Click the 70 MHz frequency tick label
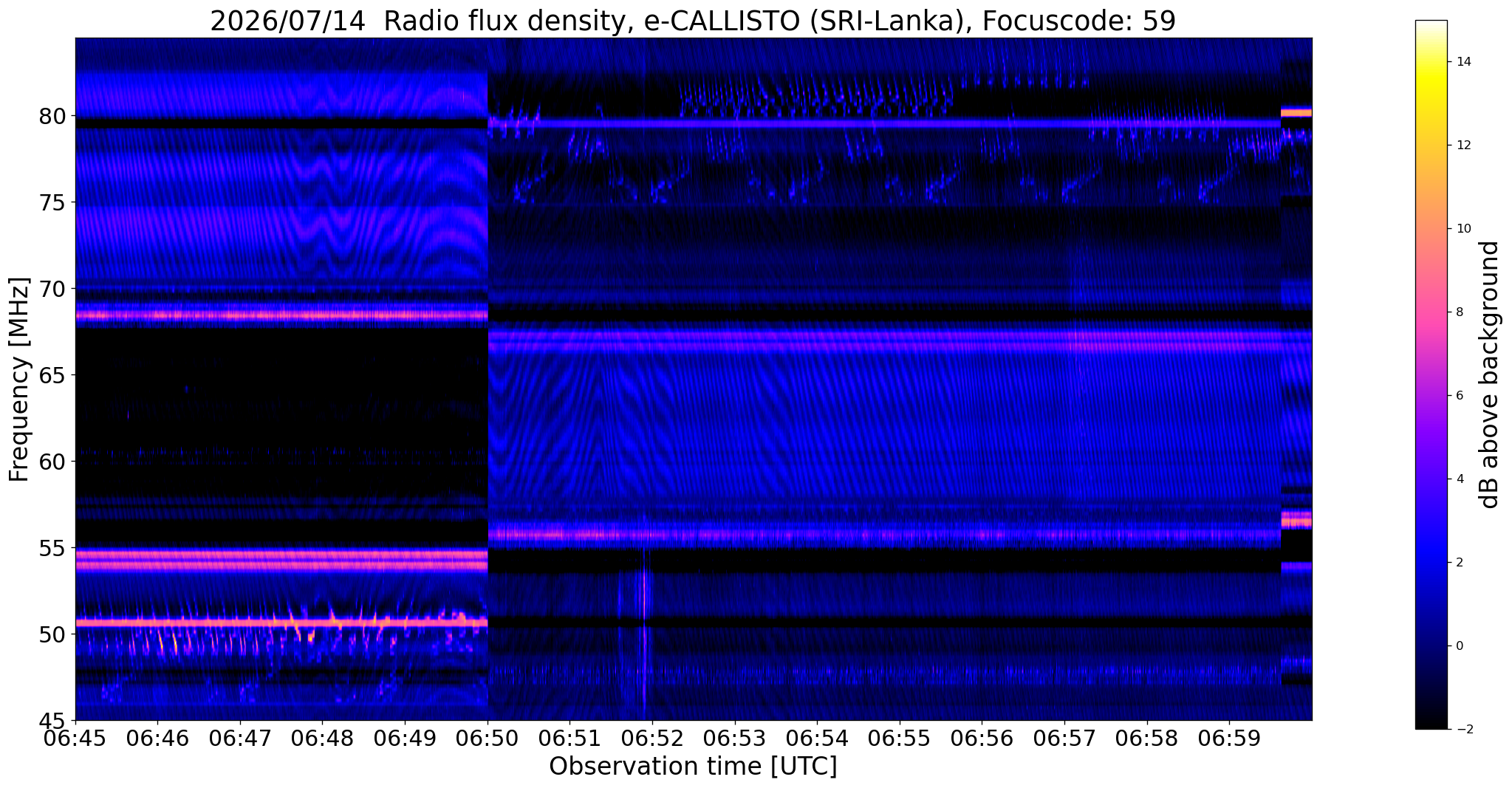The width and height of the screenshot is (1512, 788). coord(52,289)
